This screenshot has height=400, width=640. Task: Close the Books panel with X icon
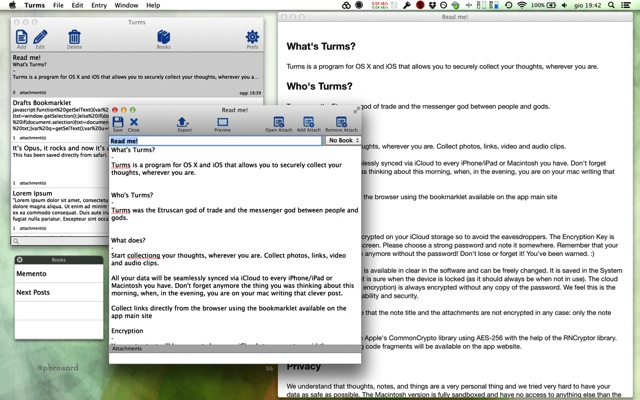pos(20,260)
